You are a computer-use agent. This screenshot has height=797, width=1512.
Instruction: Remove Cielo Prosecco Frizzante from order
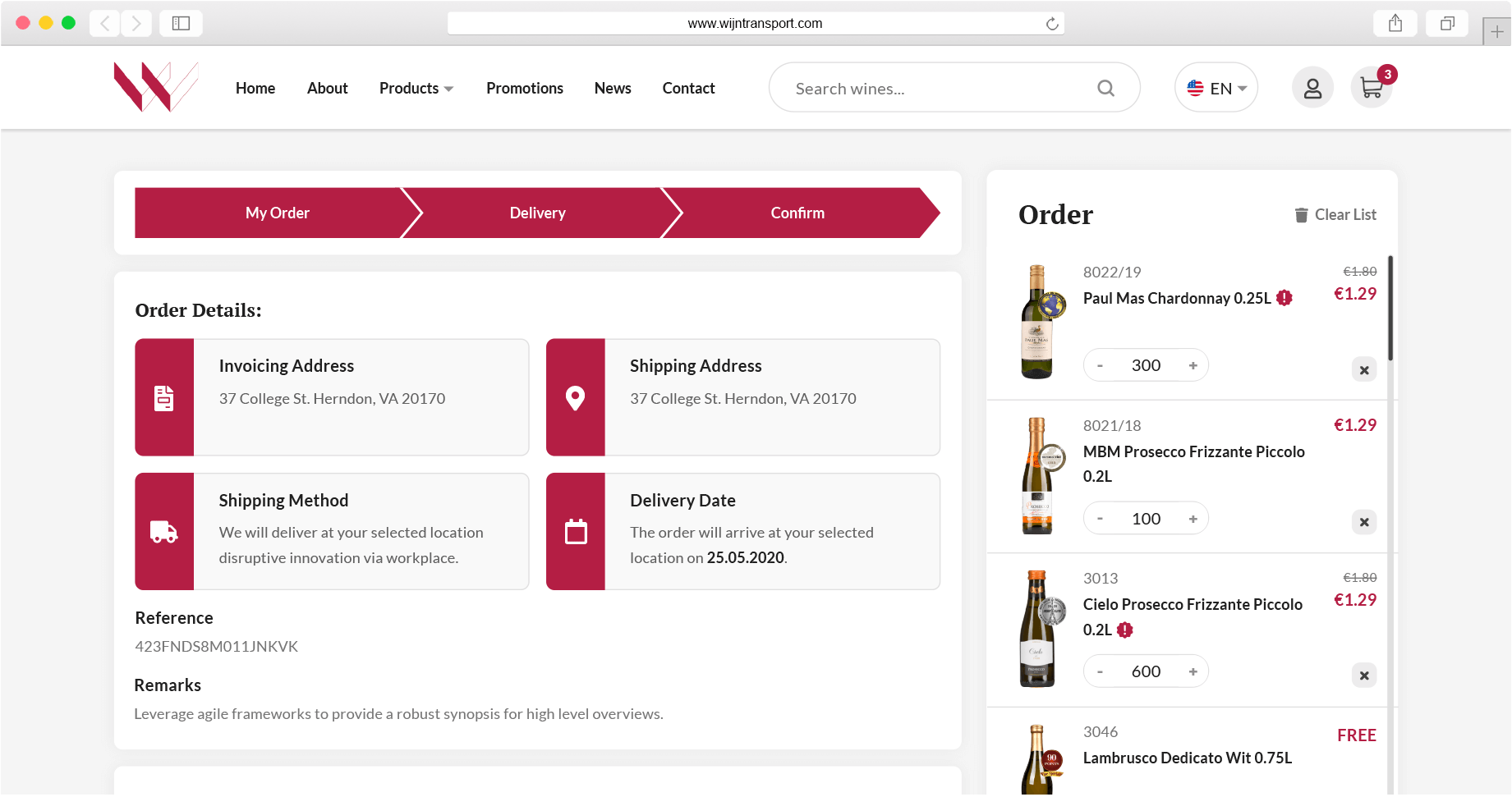(x=1364, y=676)
